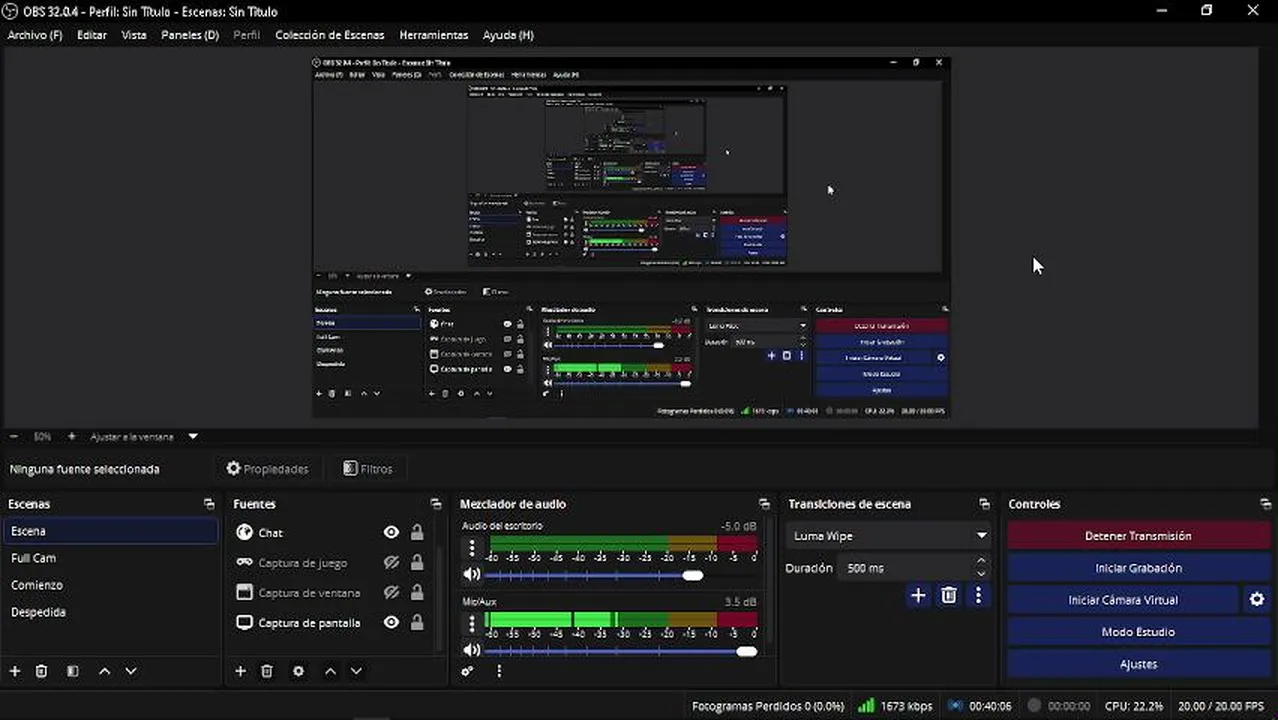
Task: Open Archivo (F) menu
Action: 35,35
